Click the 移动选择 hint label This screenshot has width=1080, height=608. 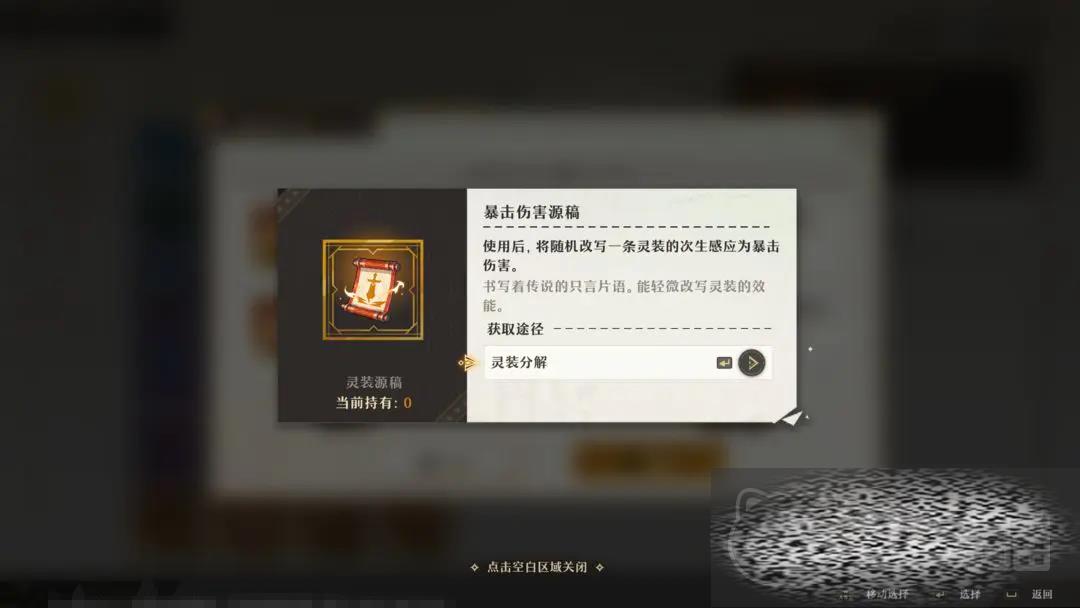pyautogui.click(x=886, y=594)
